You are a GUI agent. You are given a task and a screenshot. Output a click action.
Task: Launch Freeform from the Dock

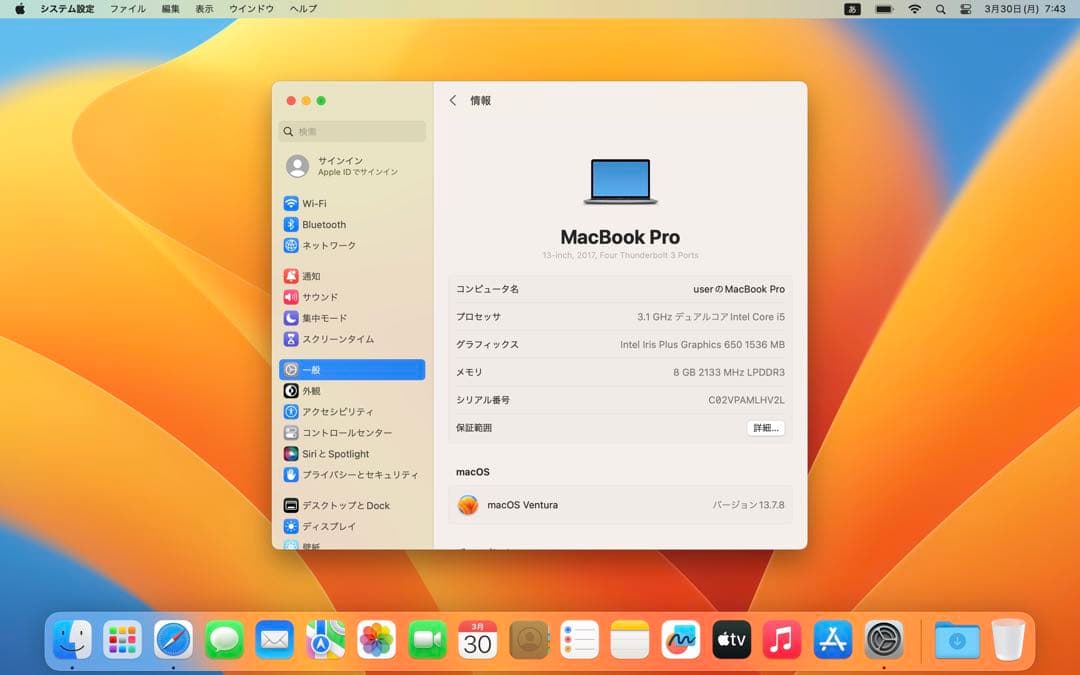point(681,640)
